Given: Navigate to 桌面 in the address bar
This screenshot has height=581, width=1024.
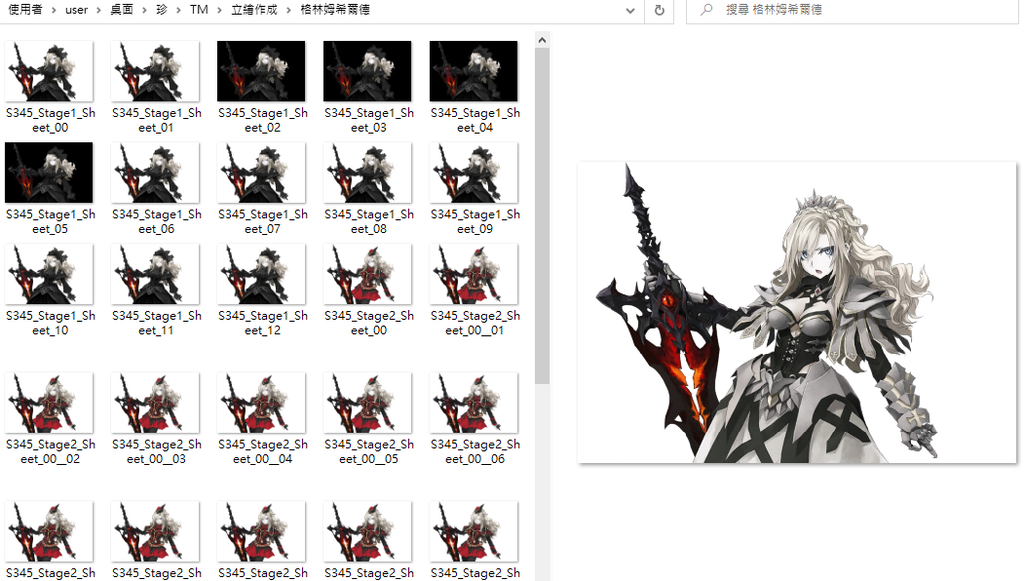Looking at the screenshot, I should coord(121,10).
